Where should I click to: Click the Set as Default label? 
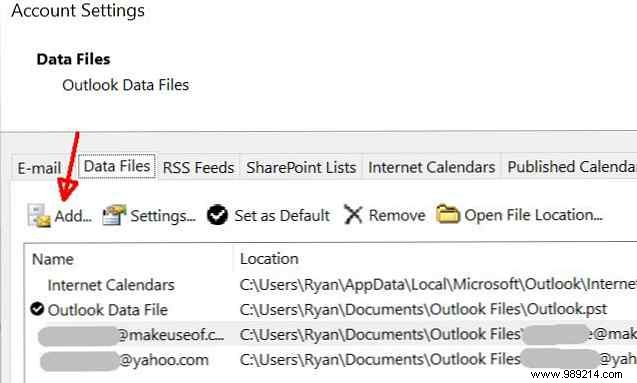click(x=282, y=215)
